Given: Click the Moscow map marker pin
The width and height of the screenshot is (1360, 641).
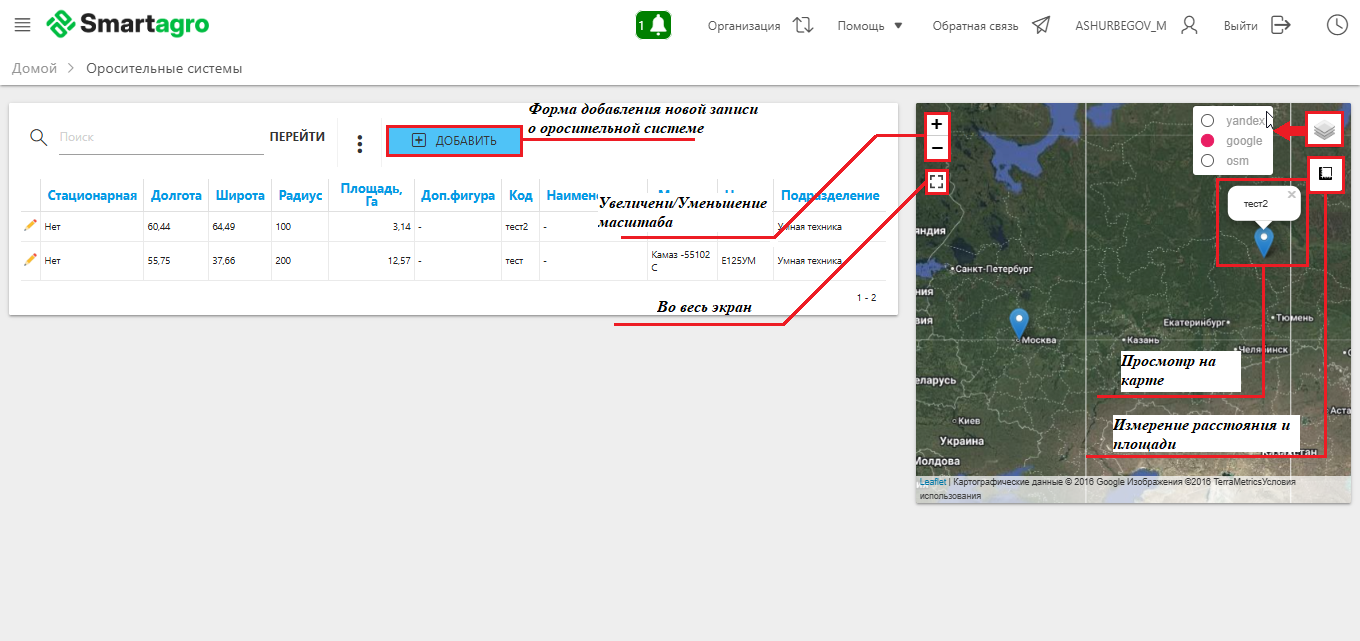Looking at the screenshot, I should (x=1018, y=322).
